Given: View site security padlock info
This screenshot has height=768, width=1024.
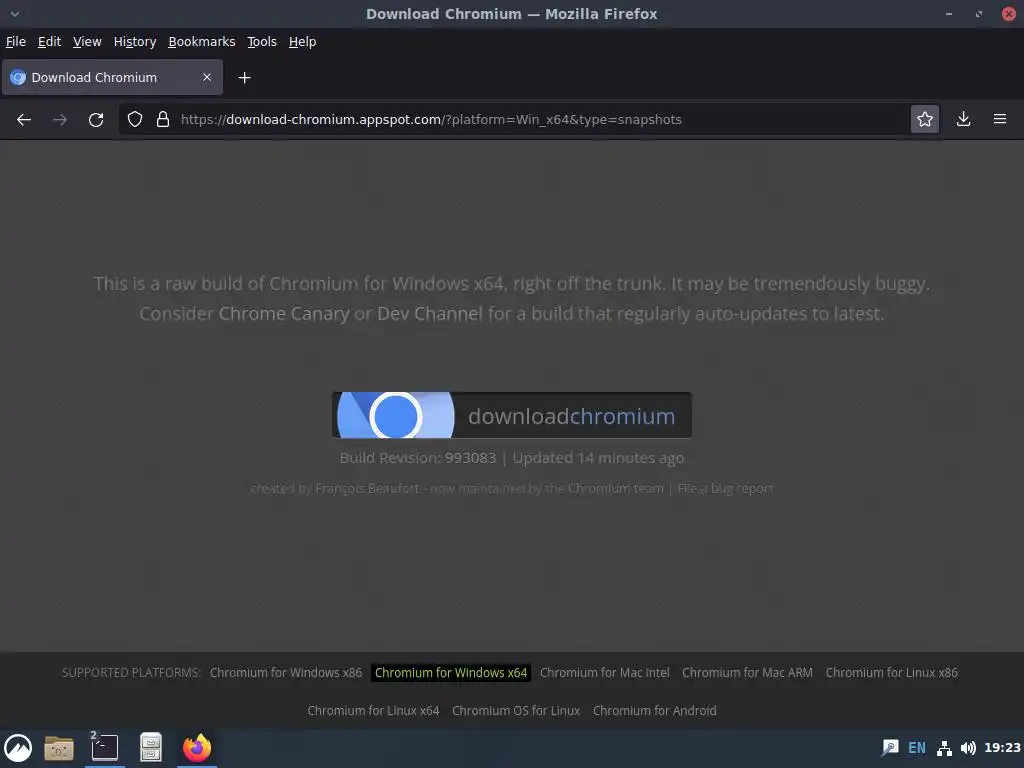Looking at the screenshot, I should [x=163, y=120].
